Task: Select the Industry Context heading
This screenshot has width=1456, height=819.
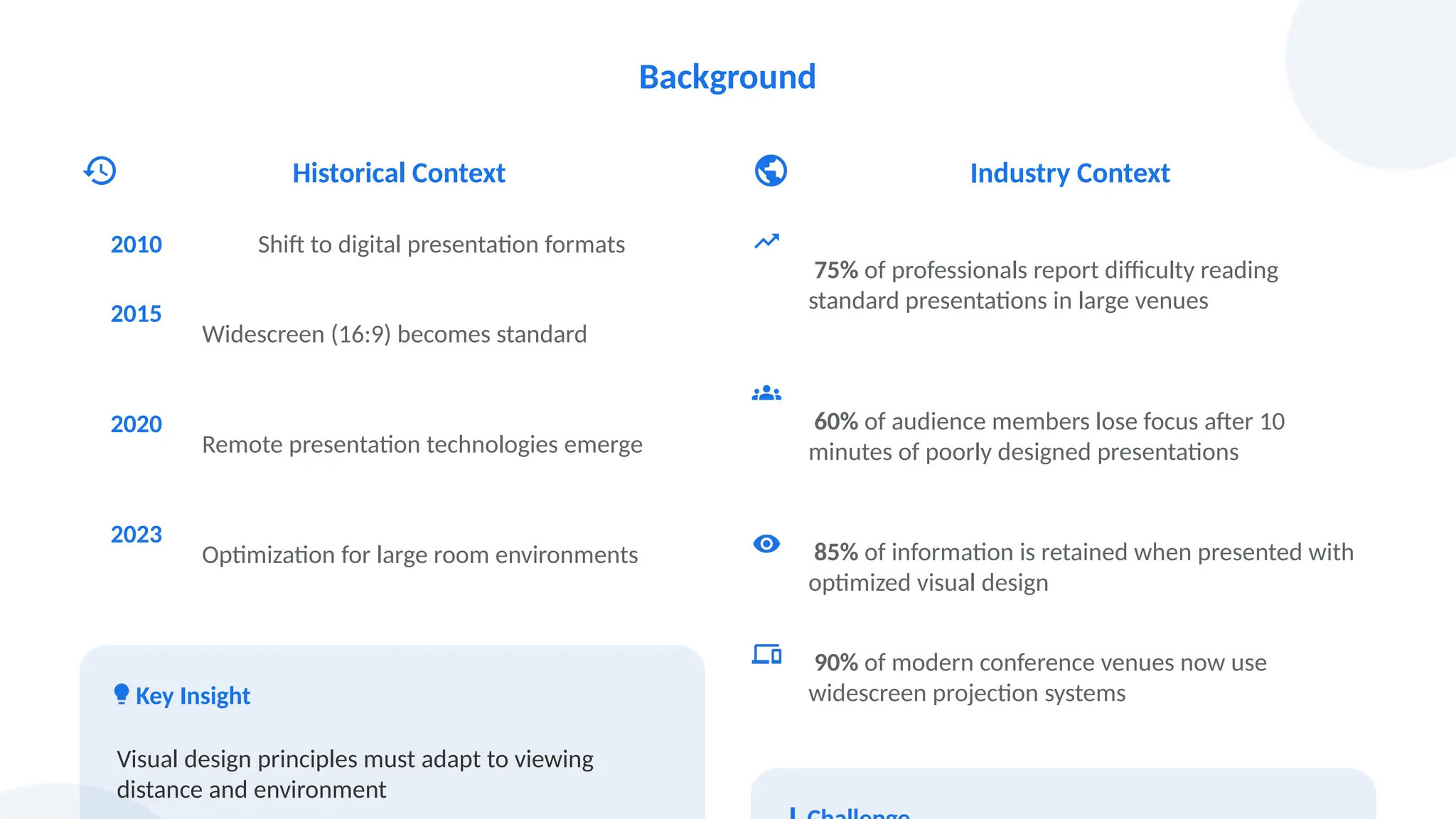Action: [x=1069, y=173]
